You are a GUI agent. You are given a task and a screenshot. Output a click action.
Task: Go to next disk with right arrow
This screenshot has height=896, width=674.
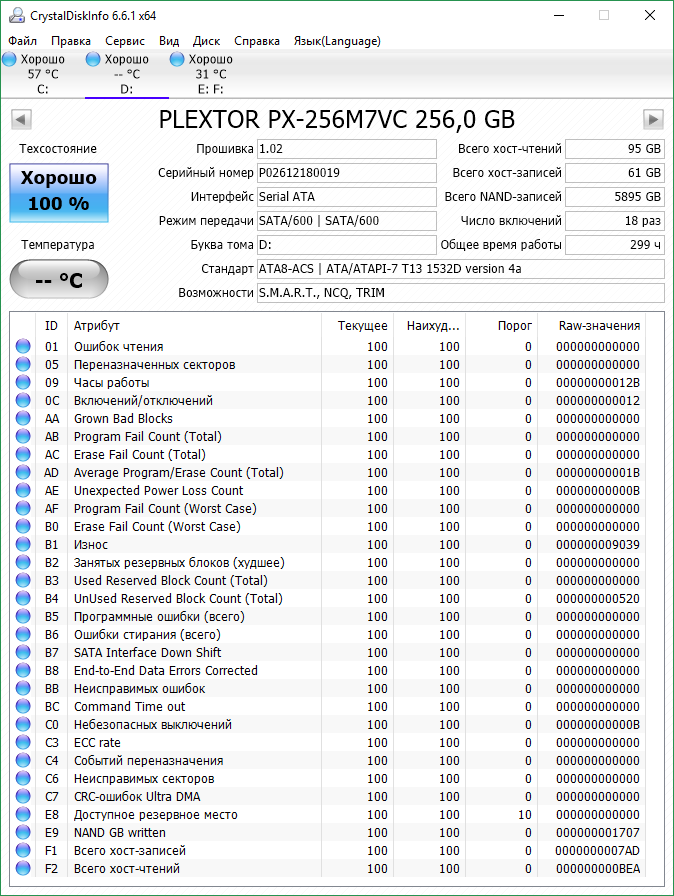pyautogui.click(x=653, y=119)
